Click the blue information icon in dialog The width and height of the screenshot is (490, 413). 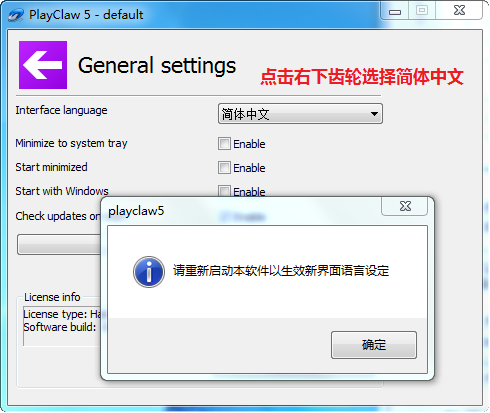pos(149,272)
